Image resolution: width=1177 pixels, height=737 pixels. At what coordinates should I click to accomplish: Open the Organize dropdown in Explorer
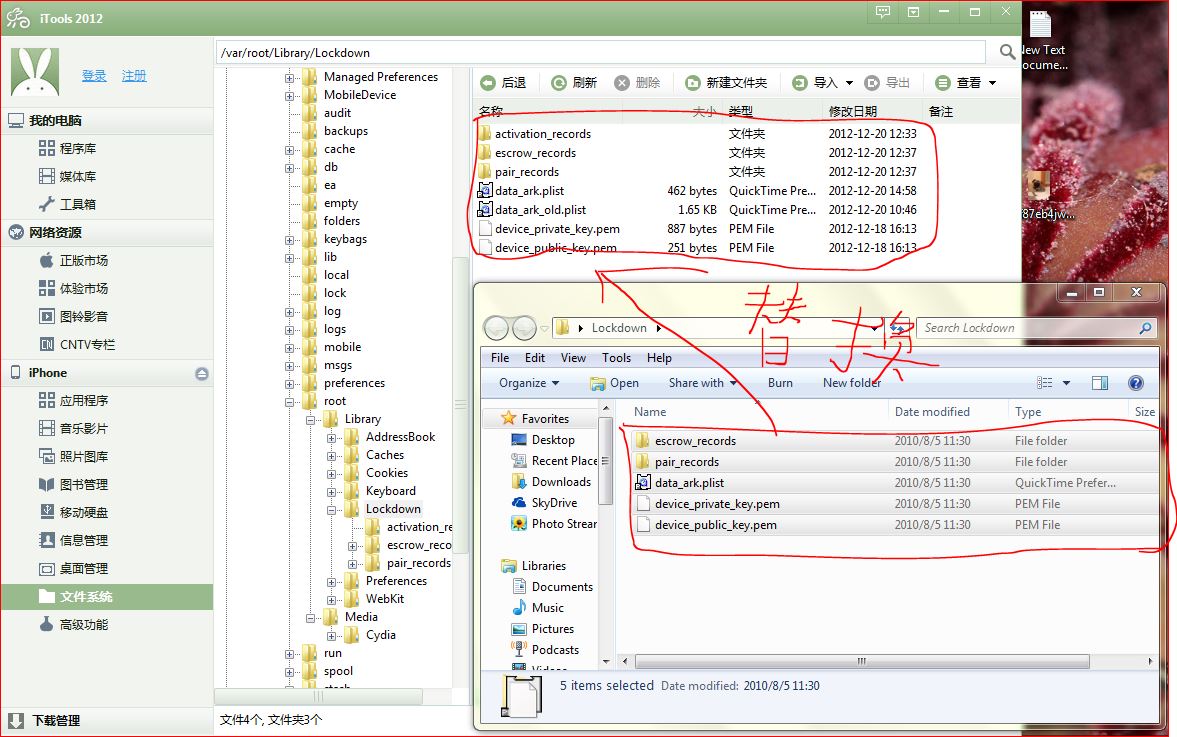529,383
